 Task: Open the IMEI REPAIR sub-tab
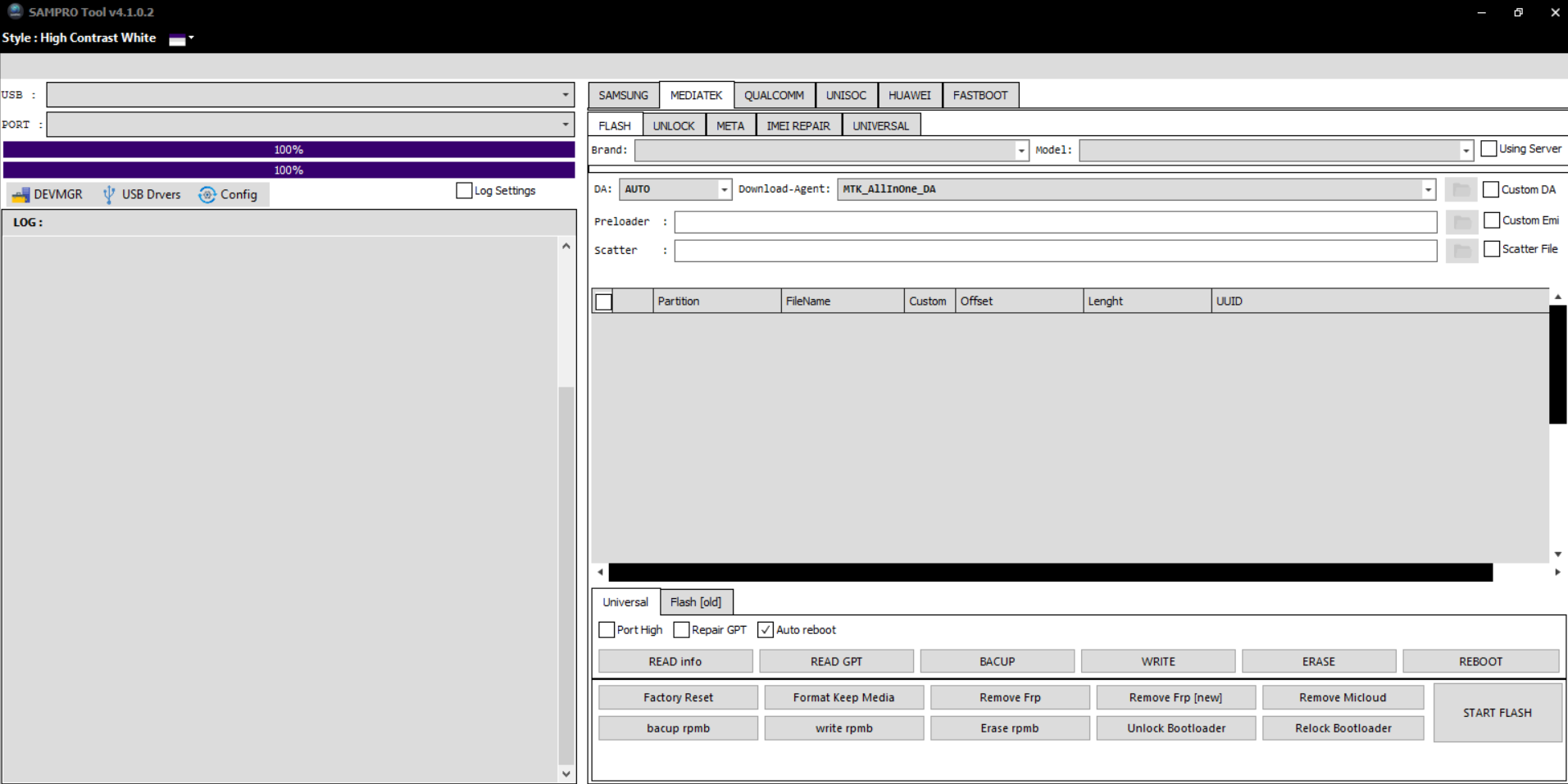tap(798, 126)
